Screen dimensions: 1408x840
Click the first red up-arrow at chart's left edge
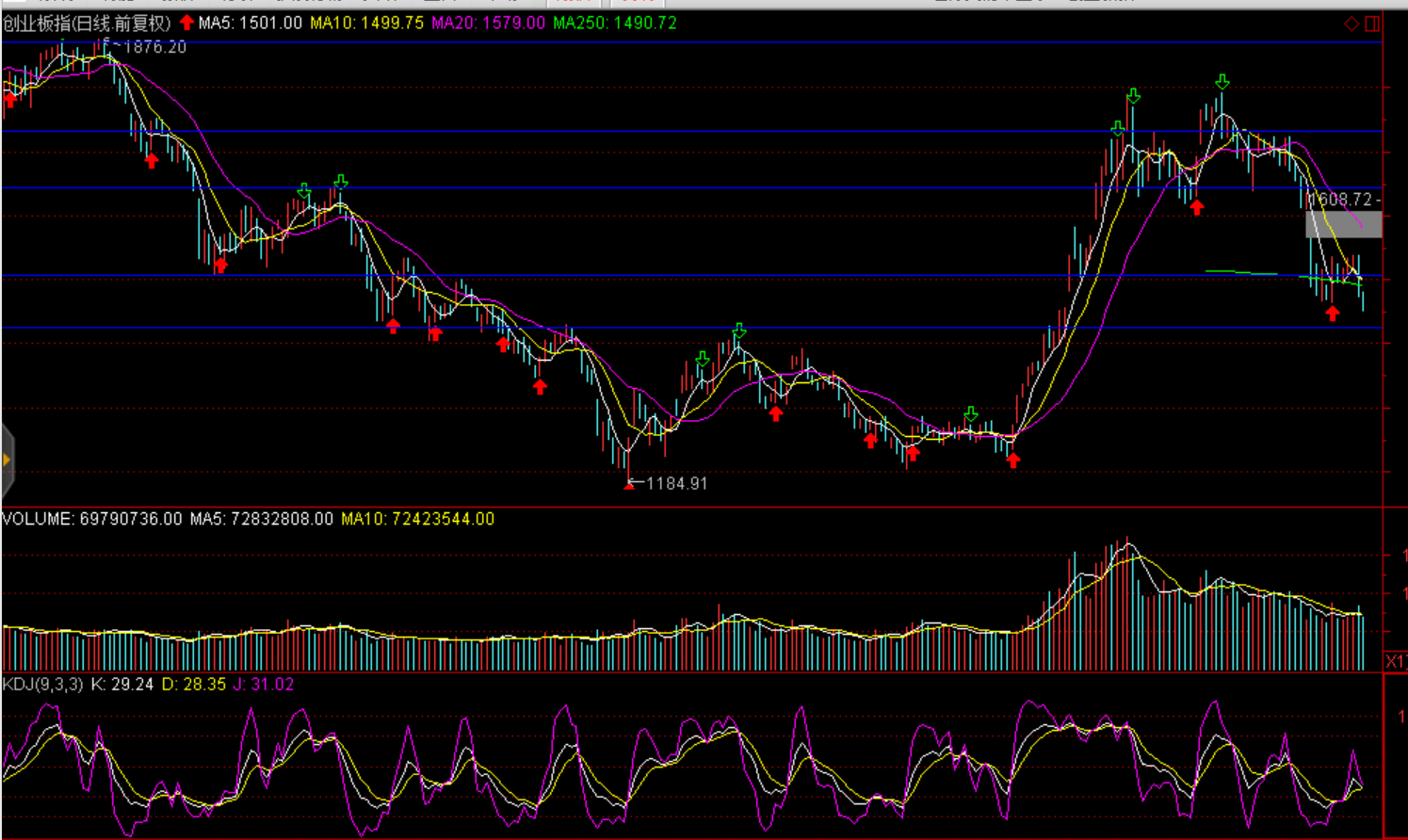pyautogui.click(x=9, y=99)
